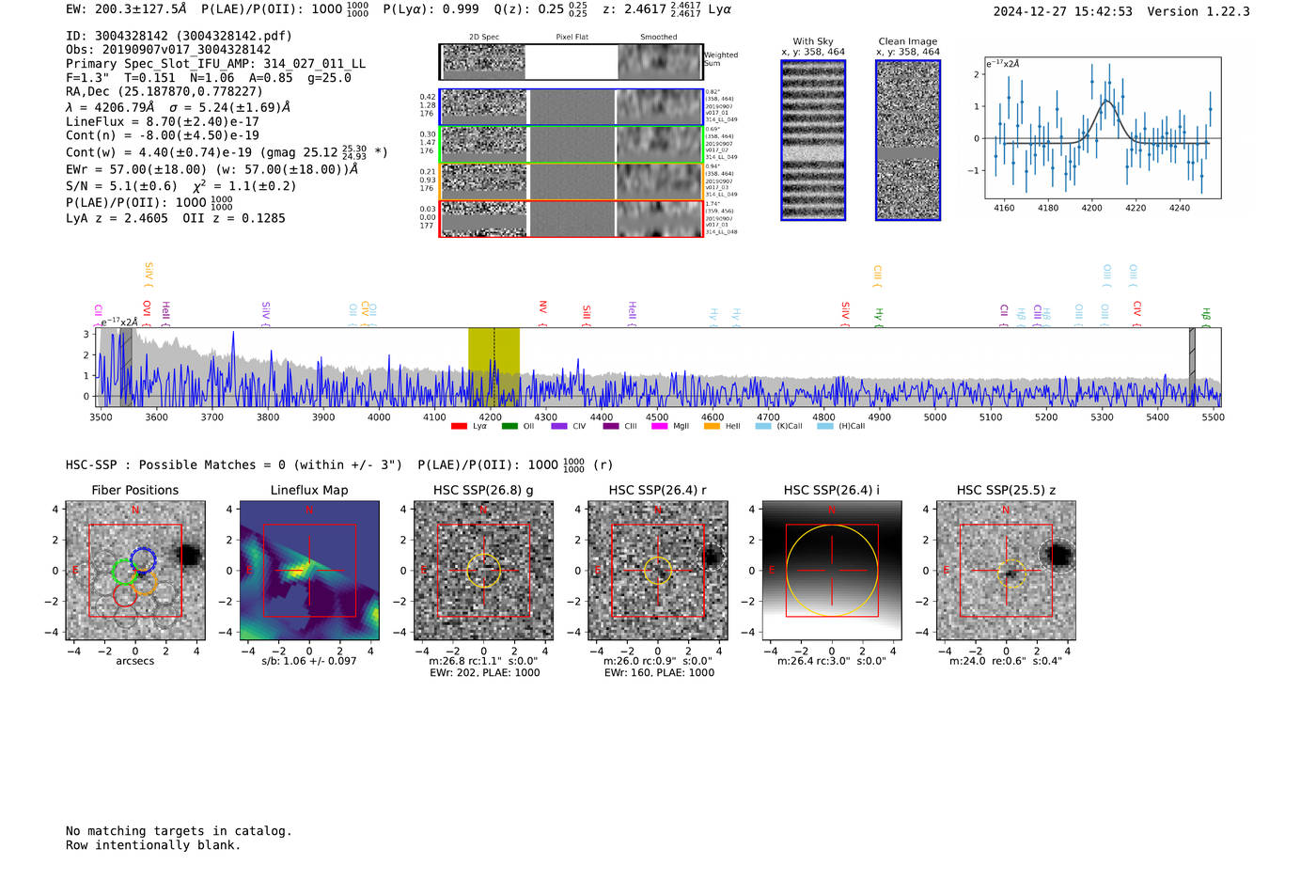Click the red-bordered 2D spectrum fiber row
The width and height of the screenshot is (1316, 896).
tap(571, 218)
